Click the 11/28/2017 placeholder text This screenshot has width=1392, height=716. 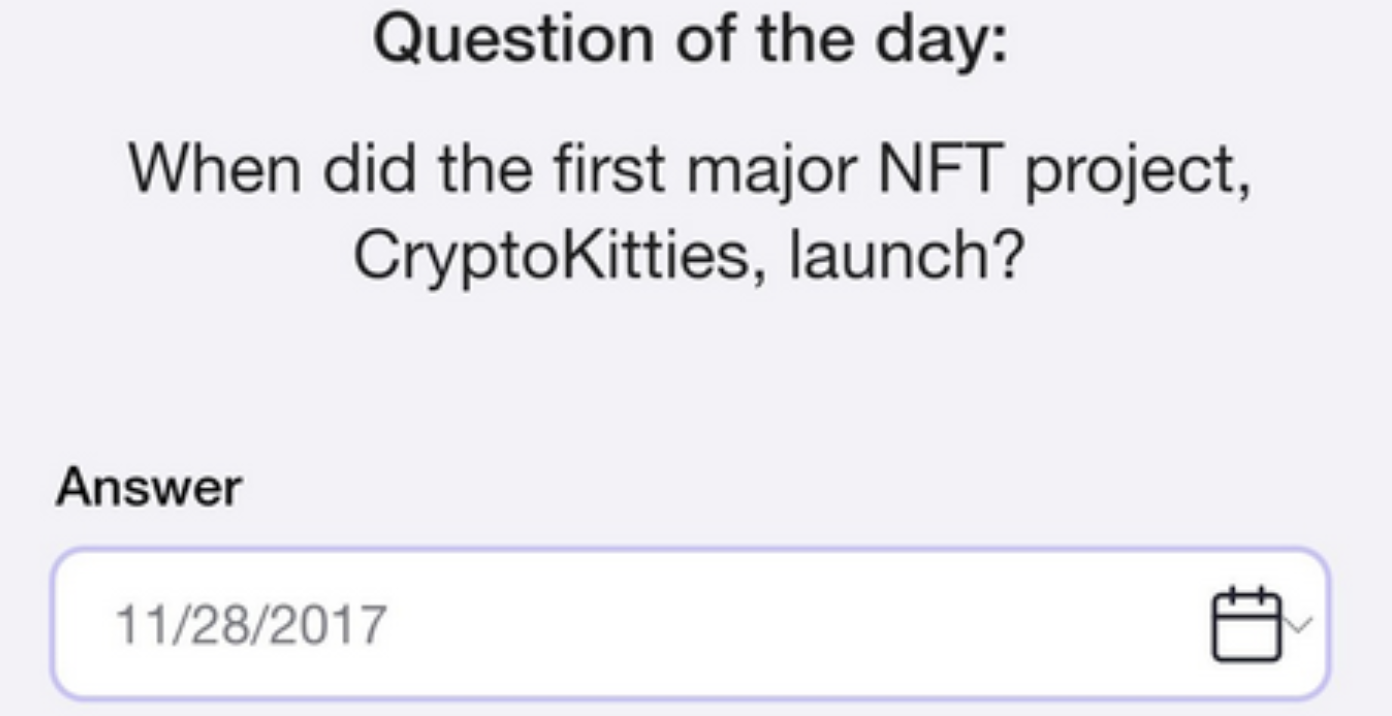tap(250, 625)
